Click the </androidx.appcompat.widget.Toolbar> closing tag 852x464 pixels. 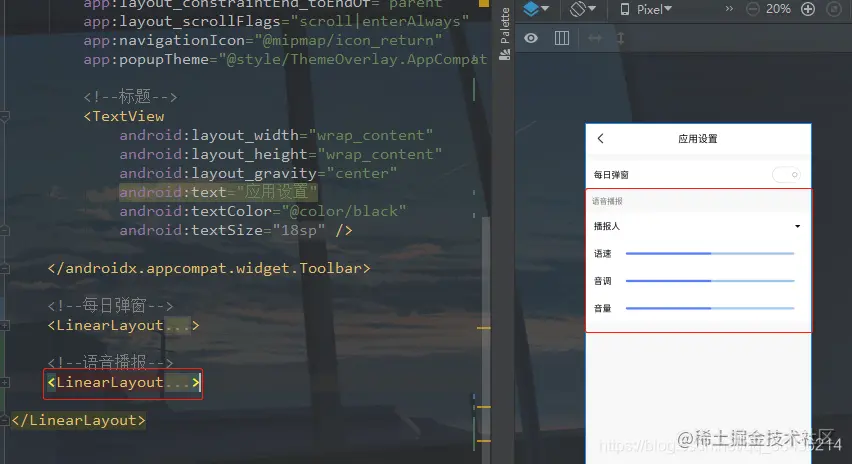pos(209,268)
